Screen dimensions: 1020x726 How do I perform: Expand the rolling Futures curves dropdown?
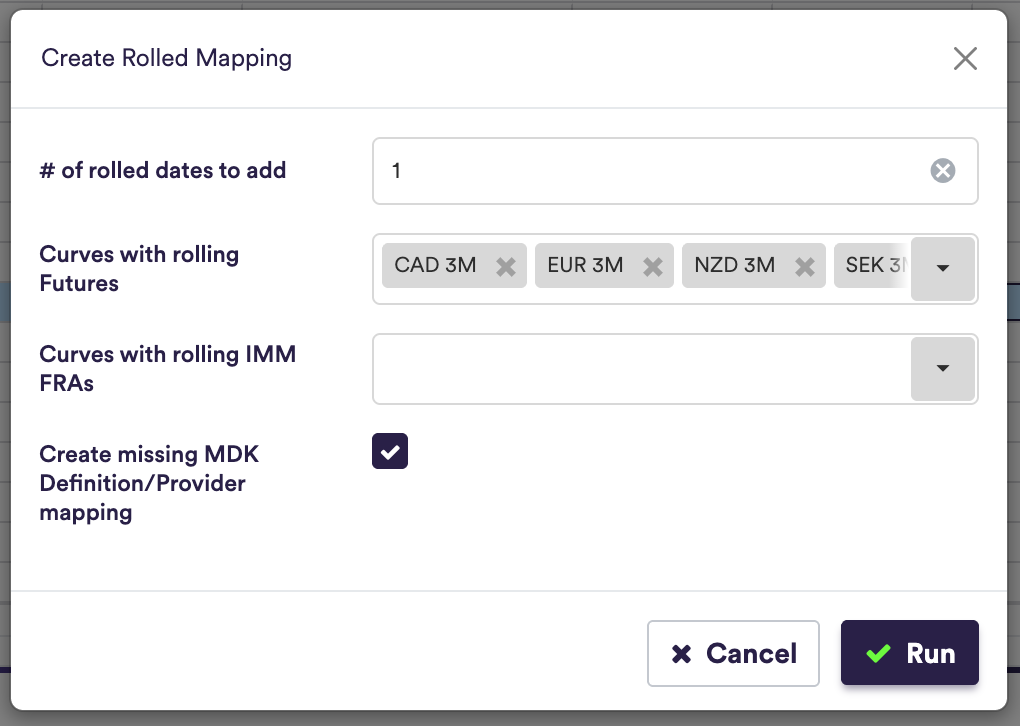[942, 268]
